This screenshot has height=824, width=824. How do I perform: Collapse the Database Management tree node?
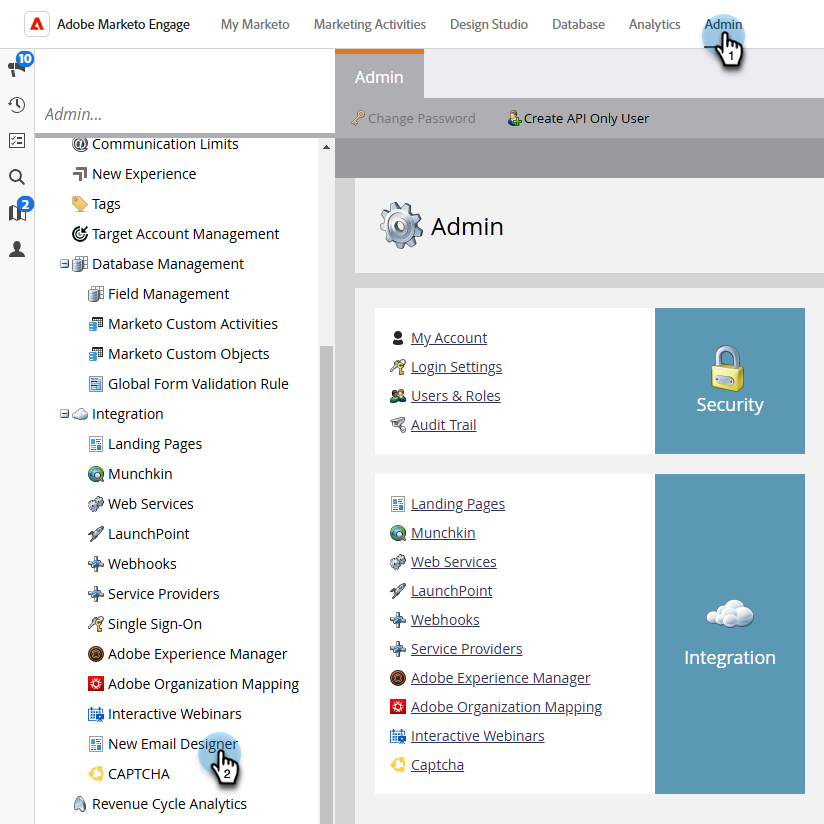64,264
